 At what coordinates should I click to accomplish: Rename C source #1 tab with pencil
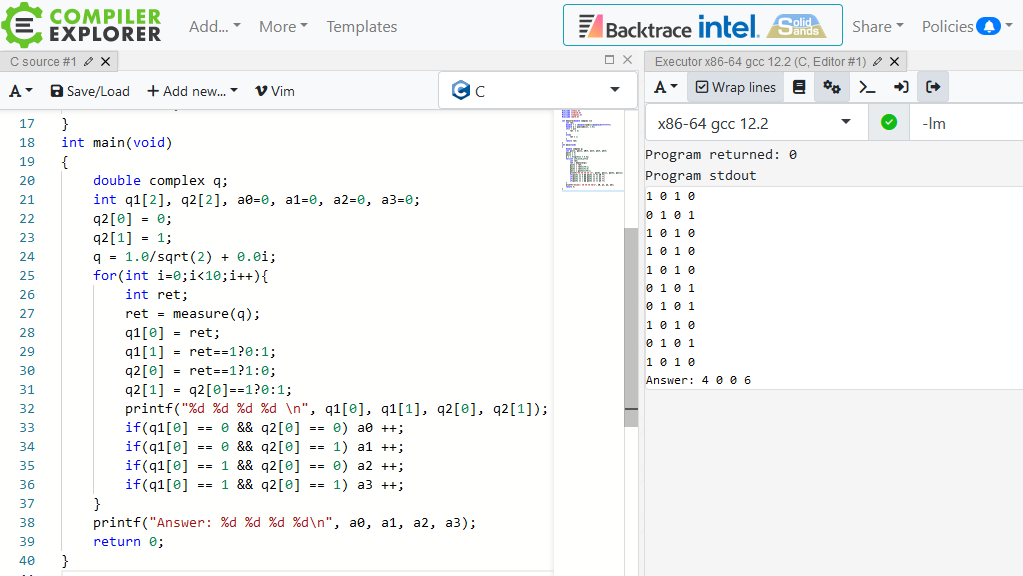(88, 62)
